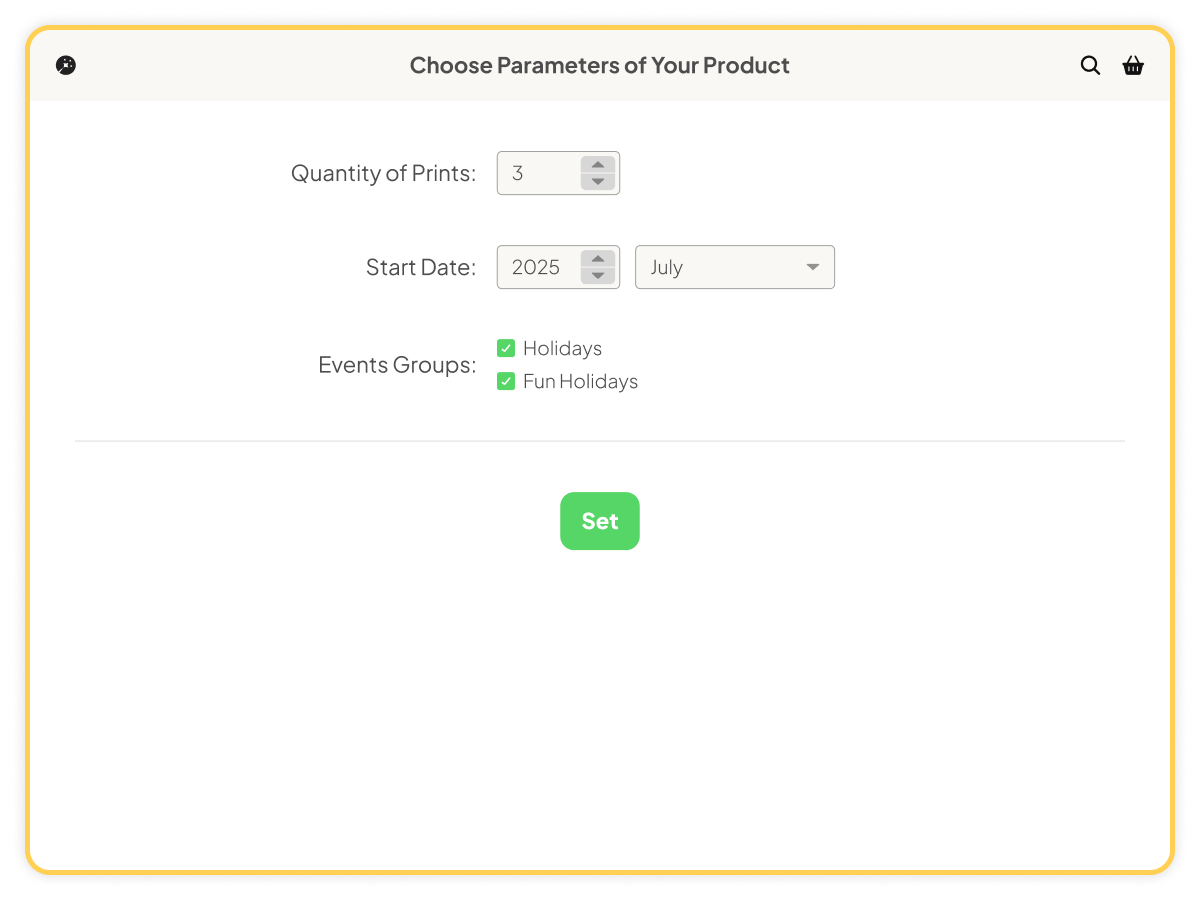Decrease Quantity of Prints with down arrow
Screen dimensions: 1200x900
pos(598,181)
